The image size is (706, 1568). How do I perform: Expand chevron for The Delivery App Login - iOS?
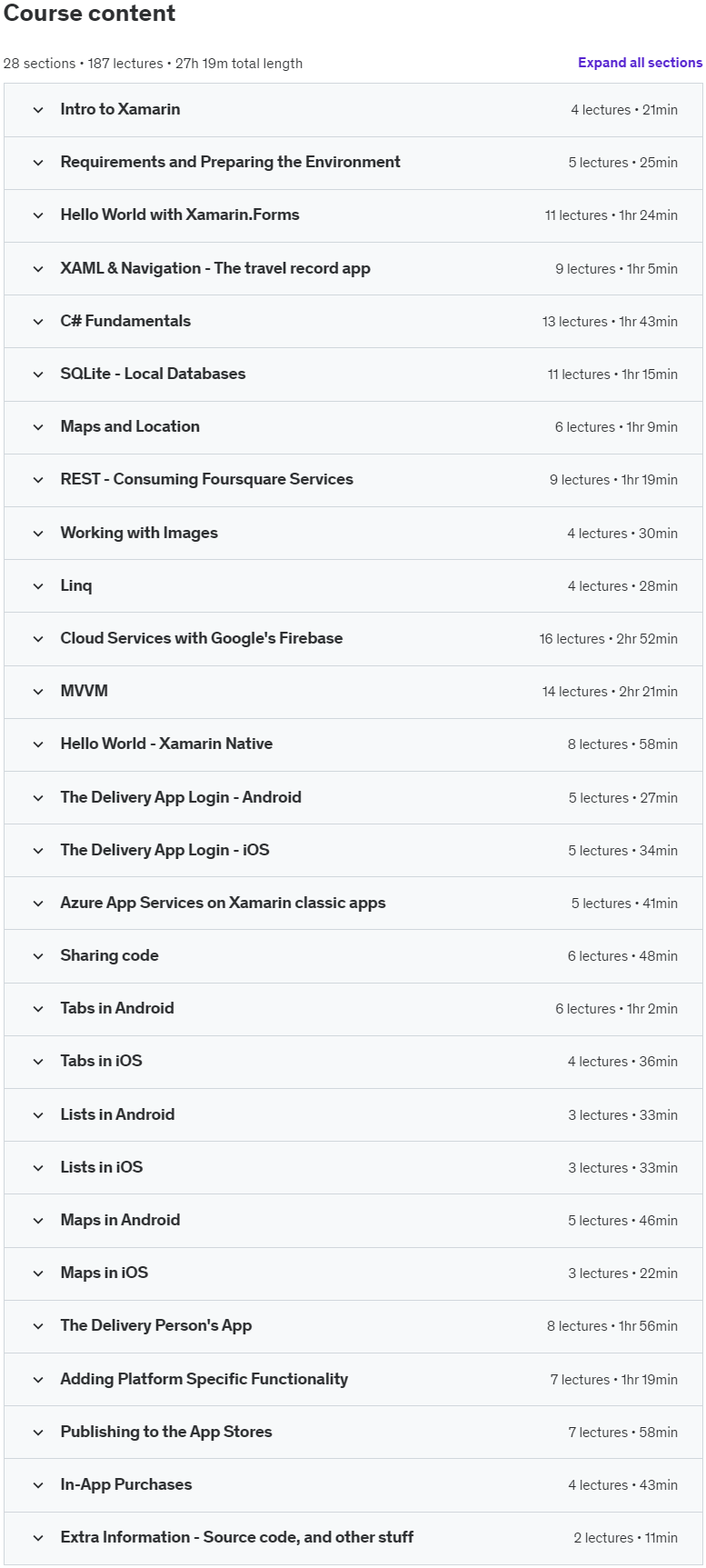click(38, 851)
